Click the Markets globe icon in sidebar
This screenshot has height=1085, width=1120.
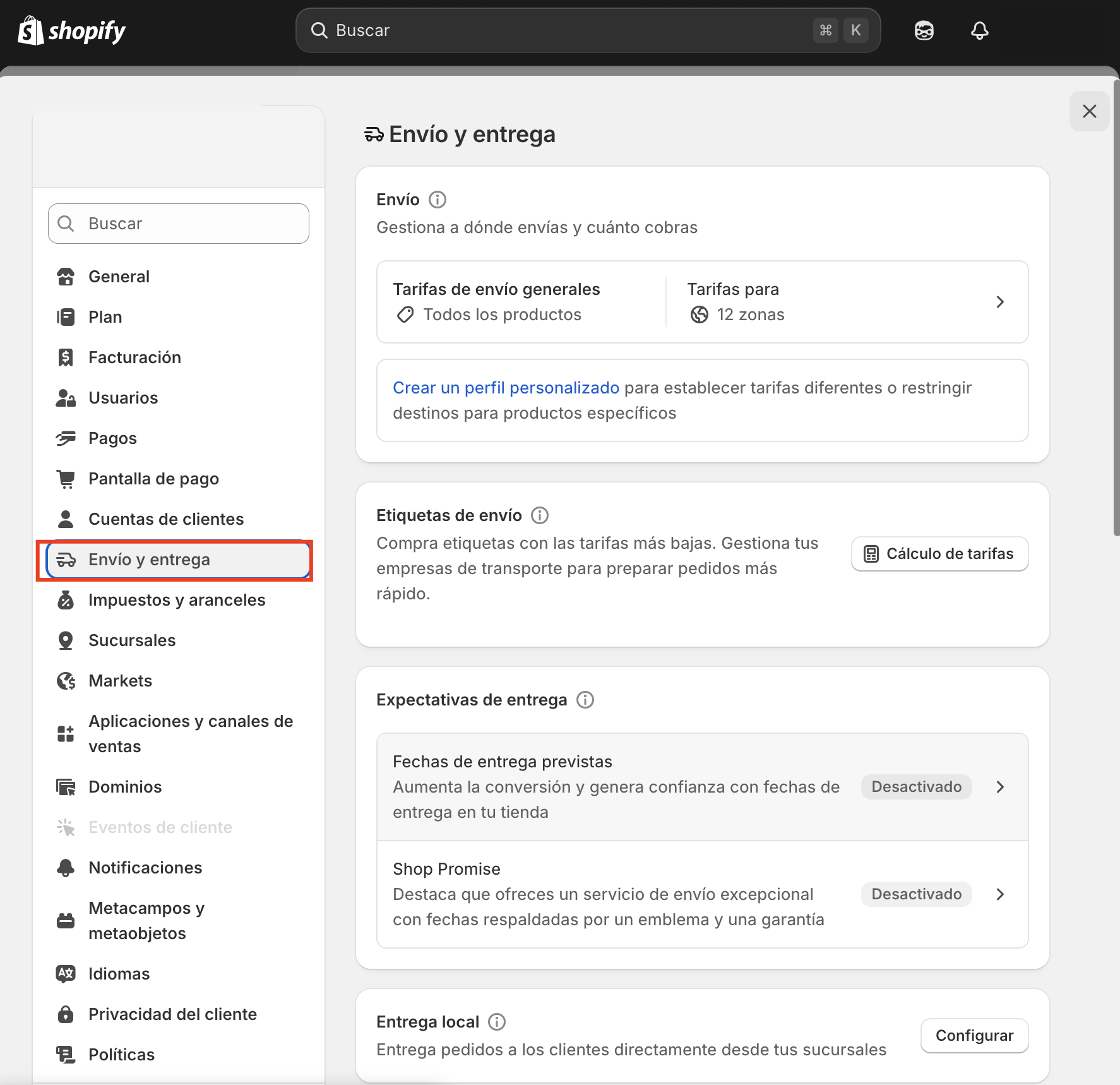point(66,681)
